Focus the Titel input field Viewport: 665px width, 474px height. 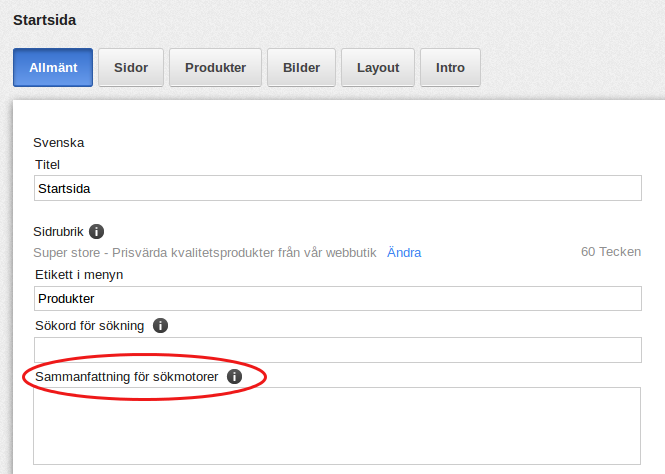338,188
